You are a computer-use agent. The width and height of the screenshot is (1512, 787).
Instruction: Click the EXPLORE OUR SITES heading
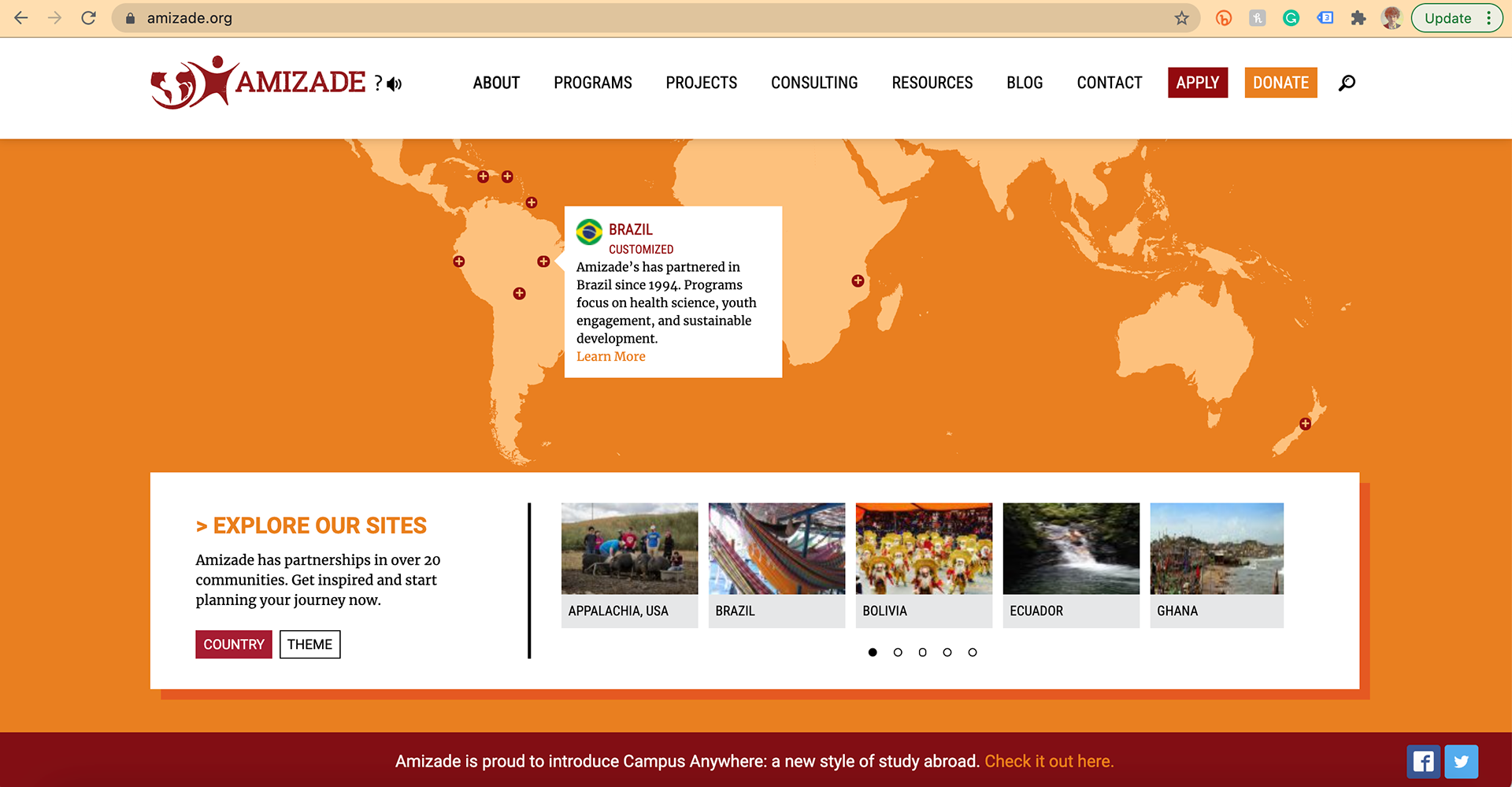coord(311,525)
